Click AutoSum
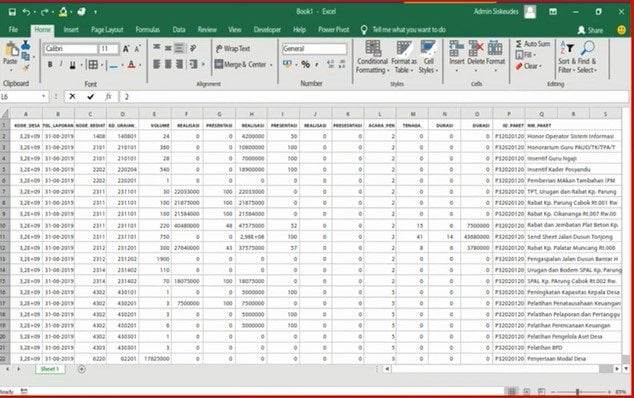634x398 pixels. (533, 44)
